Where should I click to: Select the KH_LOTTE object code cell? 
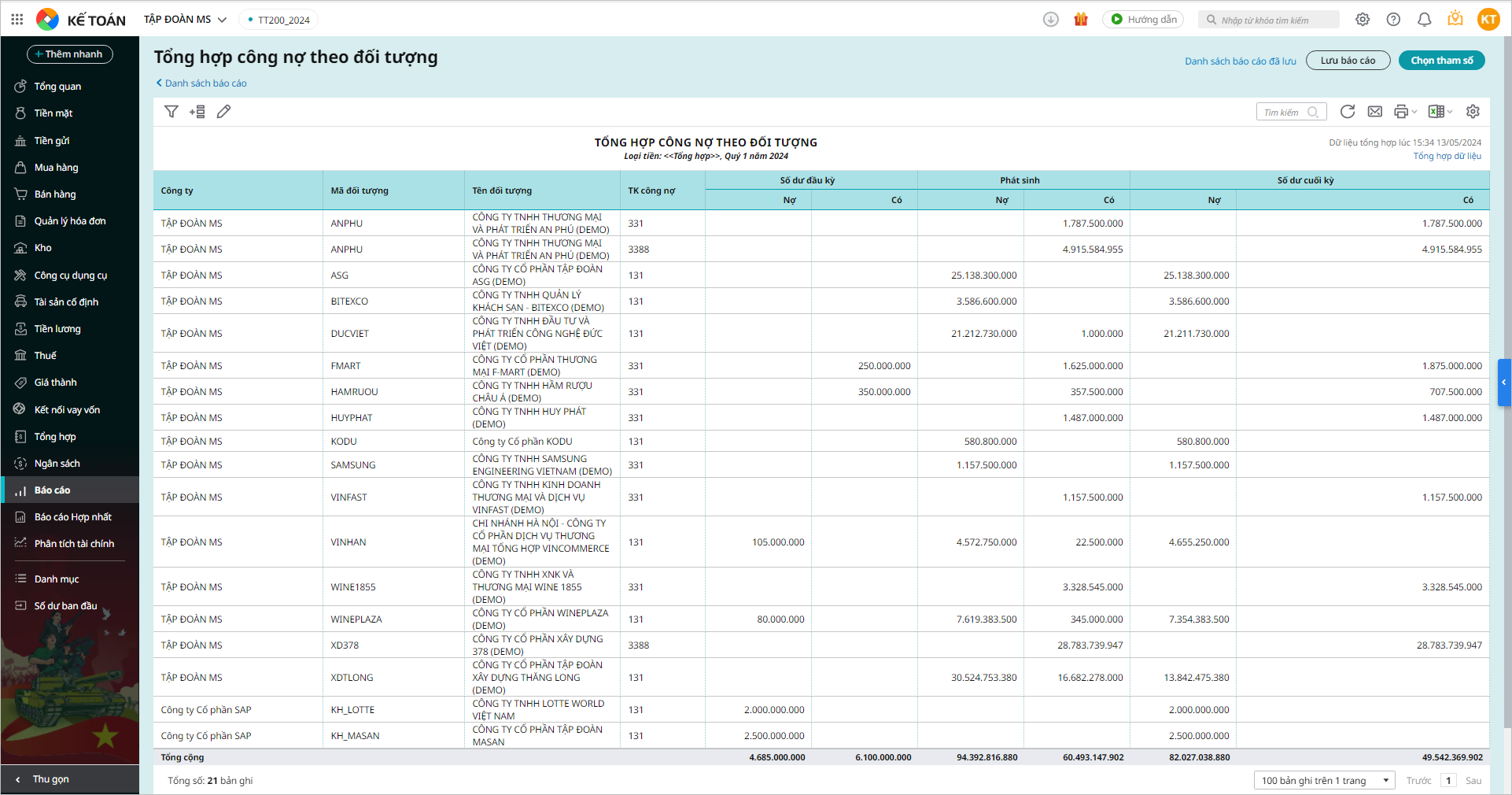click(393, 710)
